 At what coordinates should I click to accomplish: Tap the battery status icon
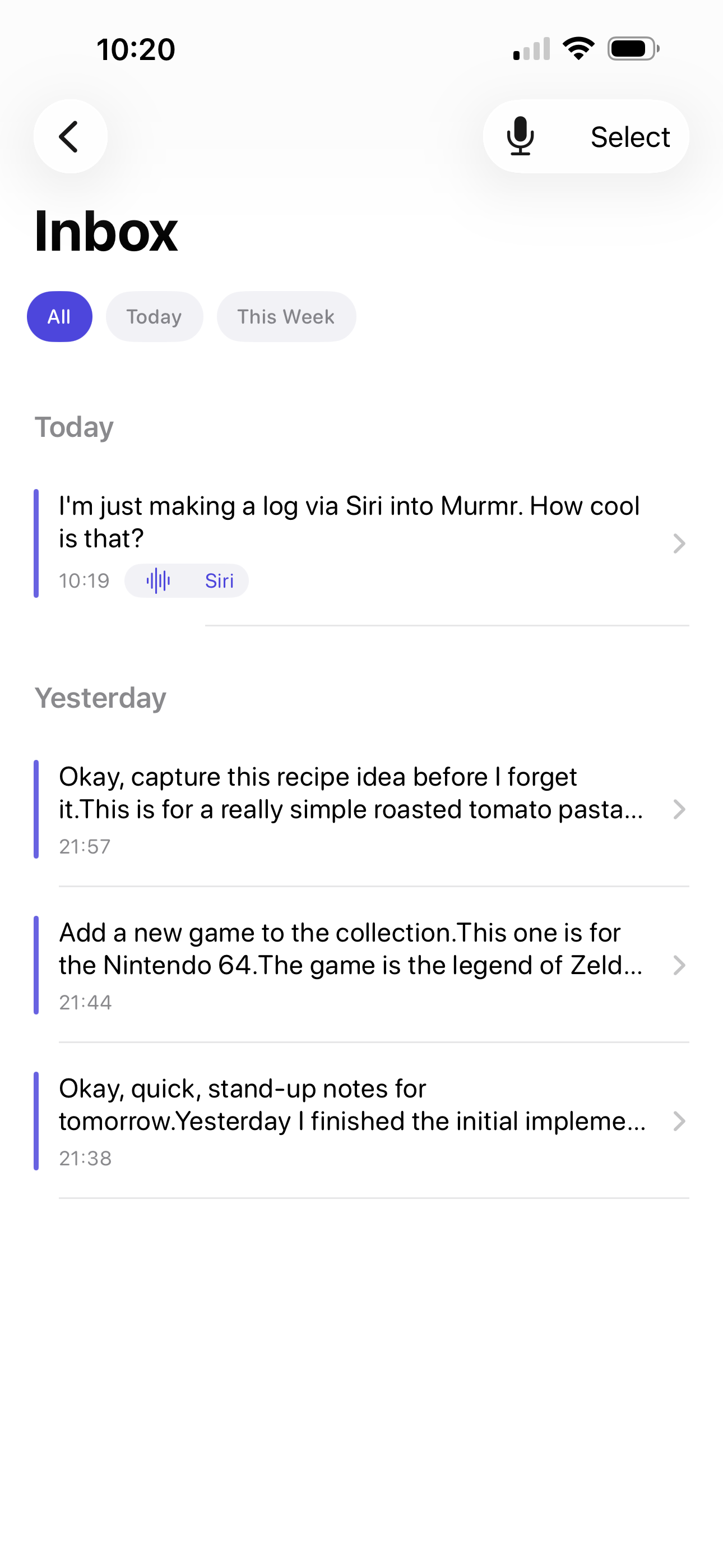(x=633, y=49)
